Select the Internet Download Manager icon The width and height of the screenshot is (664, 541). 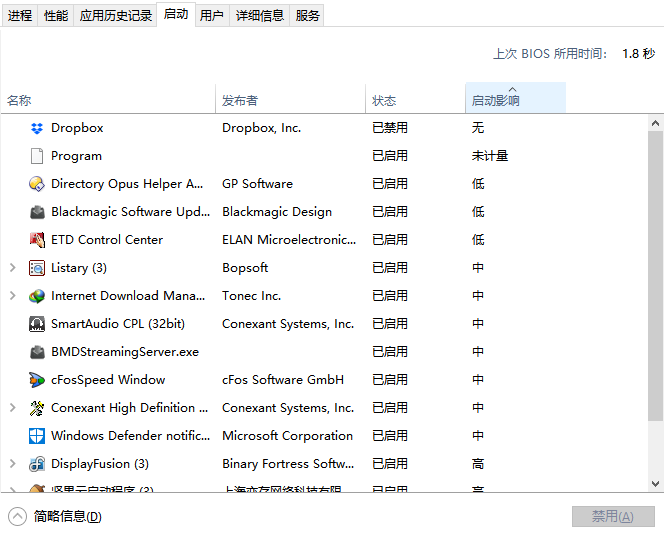[37, 296]
